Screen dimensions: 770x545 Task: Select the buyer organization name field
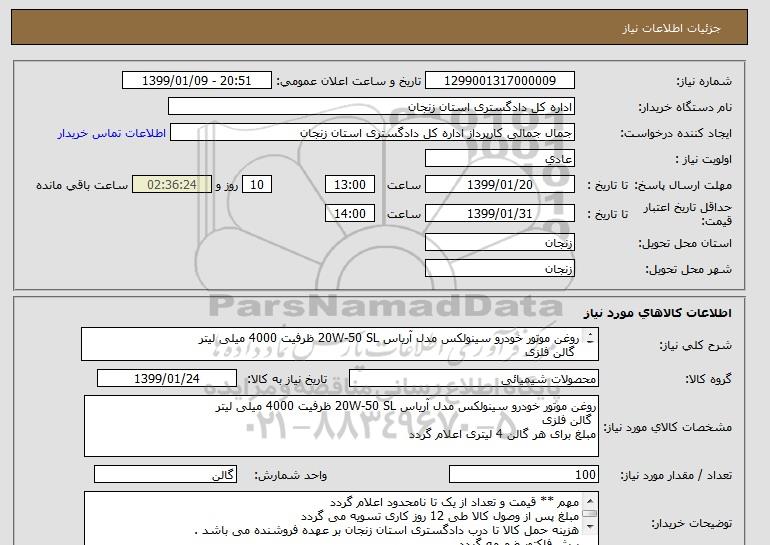tap(371, 107)
